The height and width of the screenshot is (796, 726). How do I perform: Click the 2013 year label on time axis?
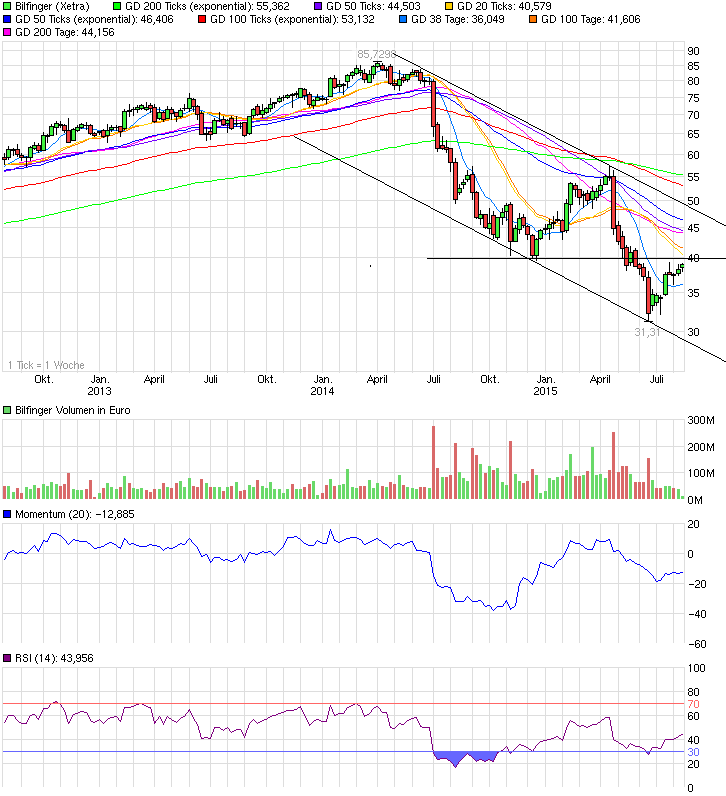[x=100, y=391]
